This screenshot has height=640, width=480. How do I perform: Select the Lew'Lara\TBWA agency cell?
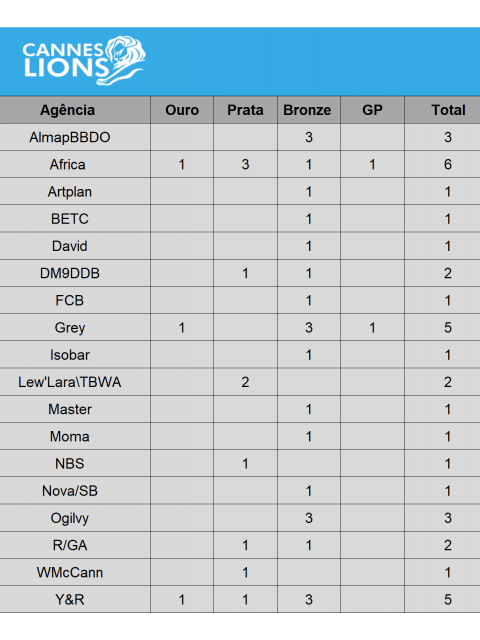[75, 382]
